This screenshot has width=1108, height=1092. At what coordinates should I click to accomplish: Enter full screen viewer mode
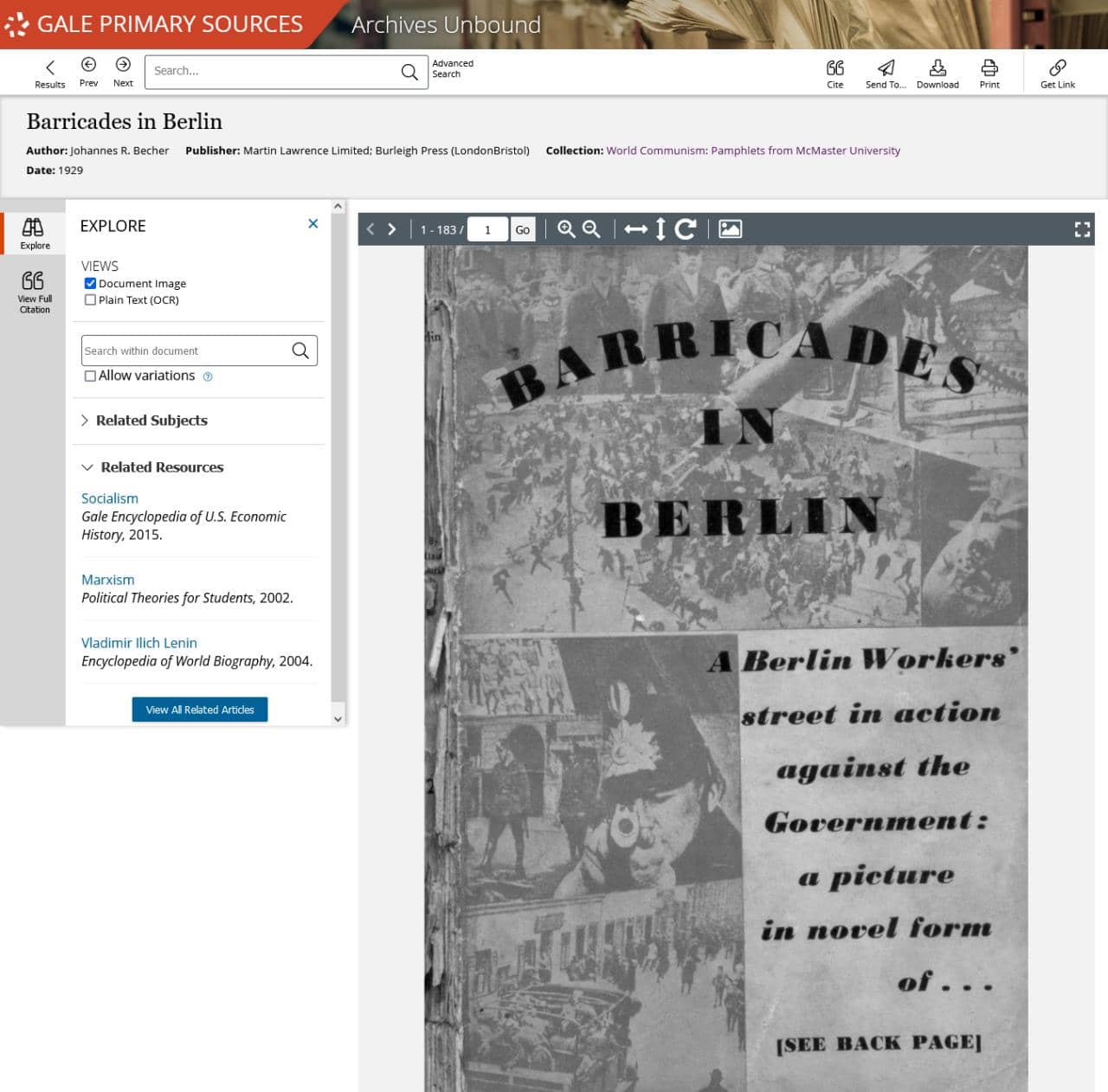[1082, 229]
